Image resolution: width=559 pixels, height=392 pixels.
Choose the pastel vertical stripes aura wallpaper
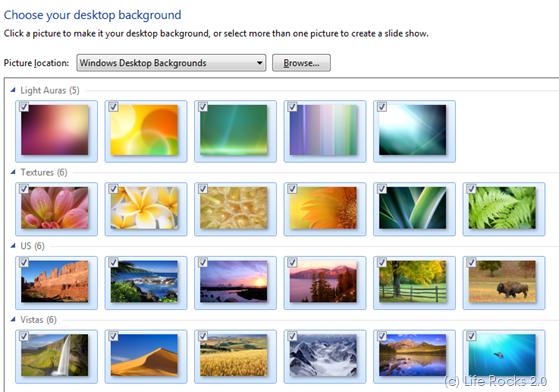pyautogui.click(x=323, y=130)
